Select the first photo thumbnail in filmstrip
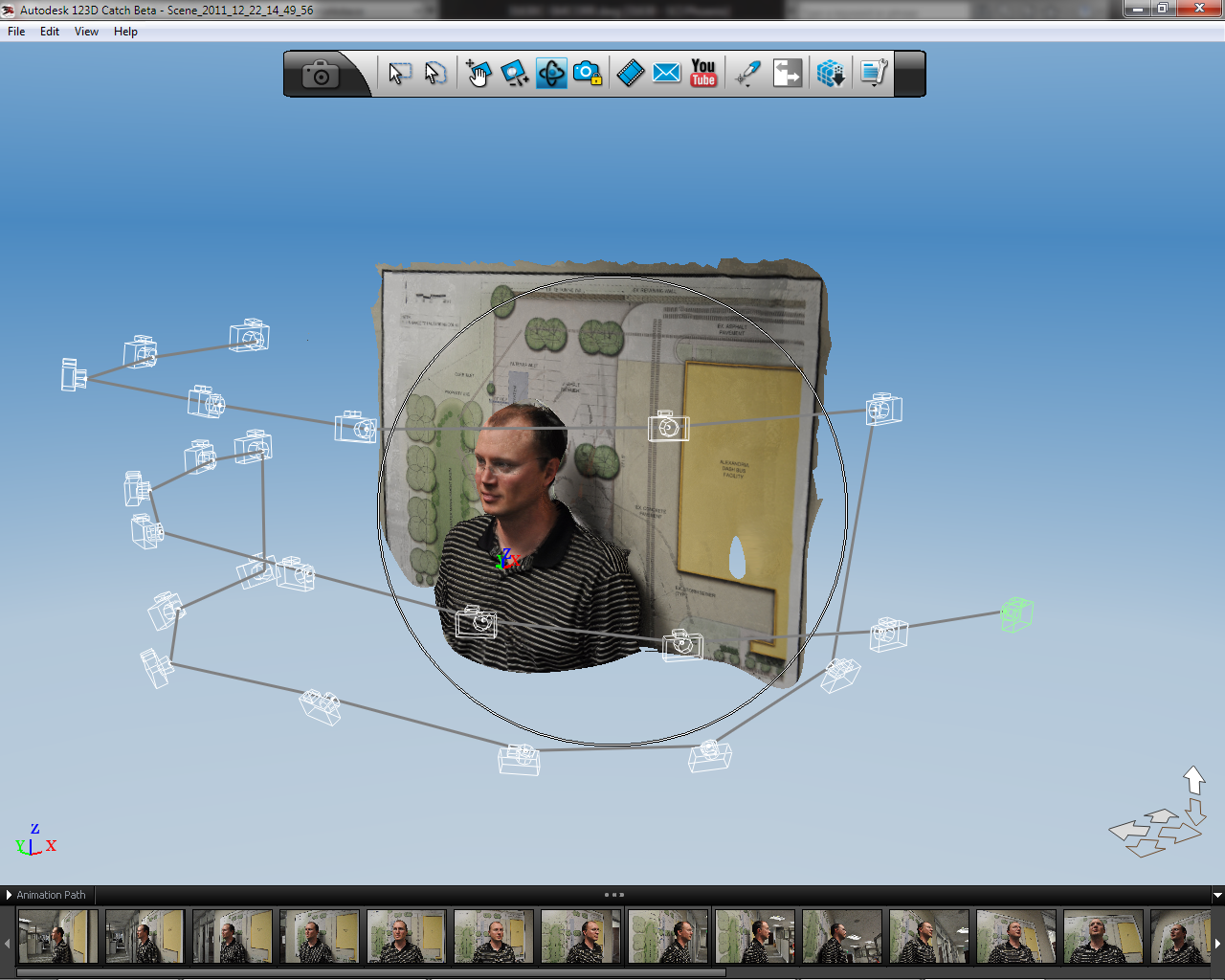 click(x=57, y=936)
